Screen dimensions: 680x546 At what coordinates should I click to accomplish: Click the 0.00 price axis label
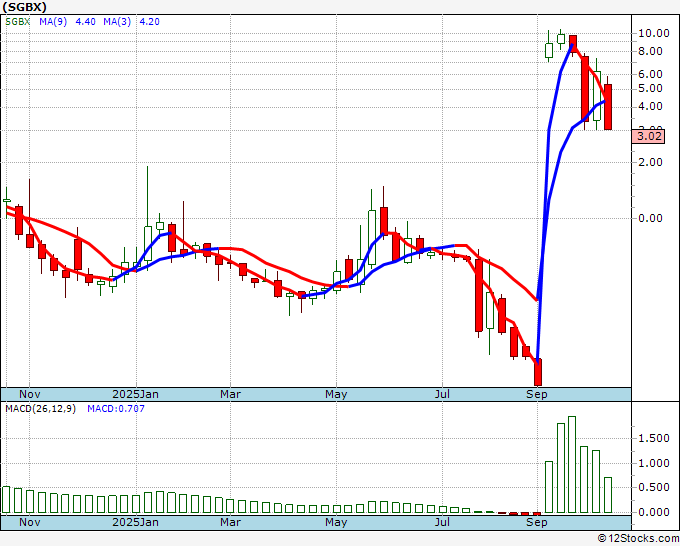(x=651, y=218)
